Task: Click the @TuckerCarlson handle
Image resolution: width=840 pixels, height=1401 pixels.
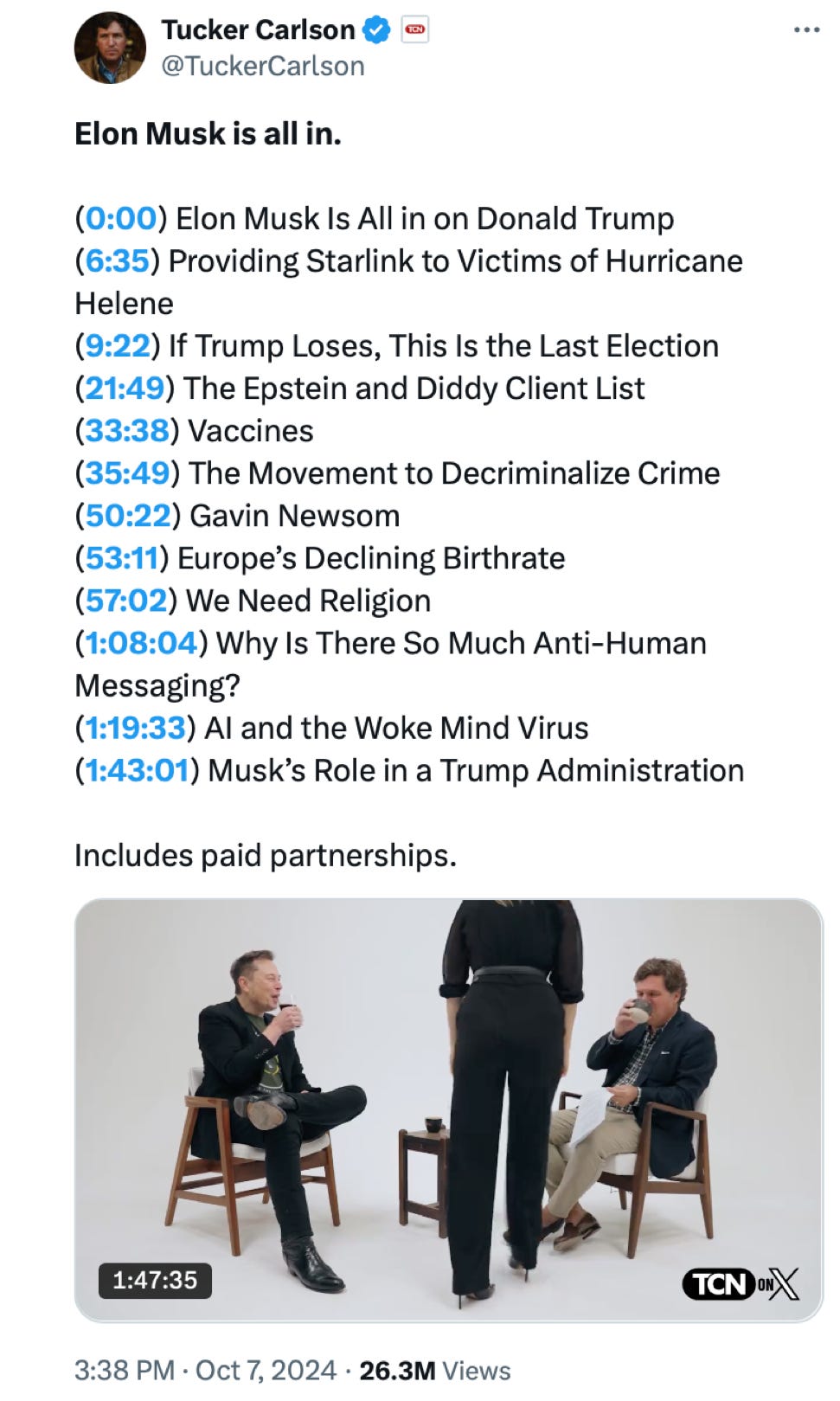Action: pyautogui.click(x=263, y=66)
